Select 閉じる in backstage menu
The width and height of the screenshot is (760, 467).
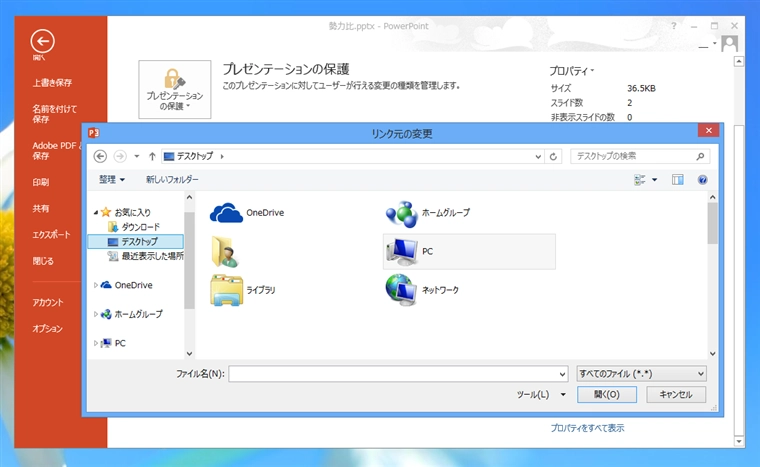click(43, 261)
